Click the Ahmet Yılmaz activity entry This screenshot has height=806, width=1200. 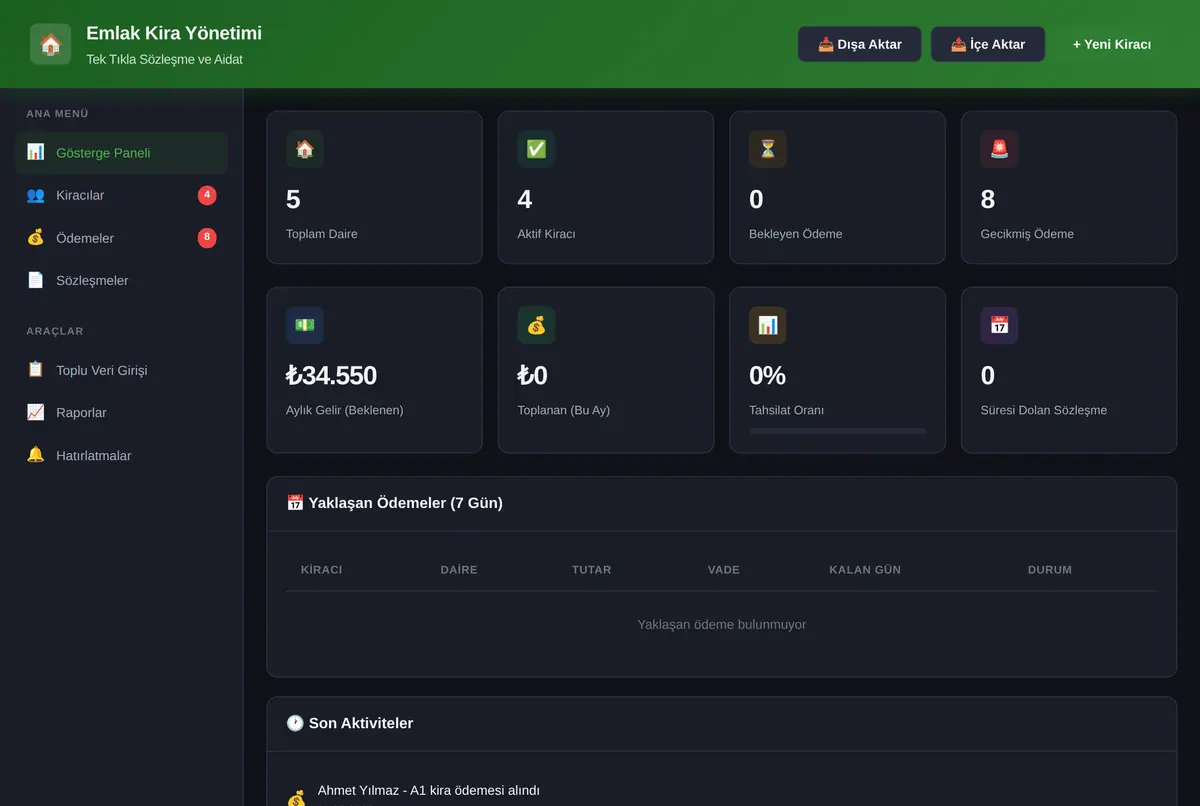[x=429, y=791]
